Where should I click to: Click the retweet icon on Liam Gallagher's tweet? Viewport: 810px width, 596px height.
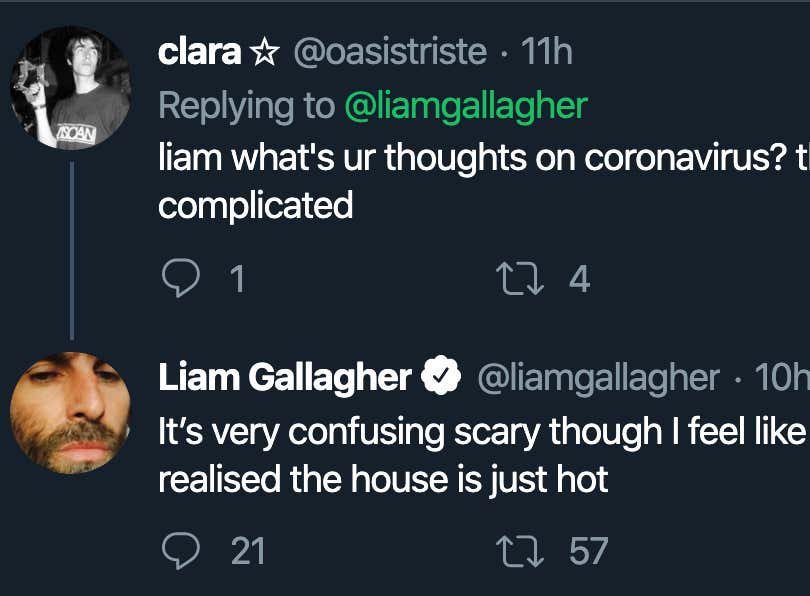pos(519,551)
